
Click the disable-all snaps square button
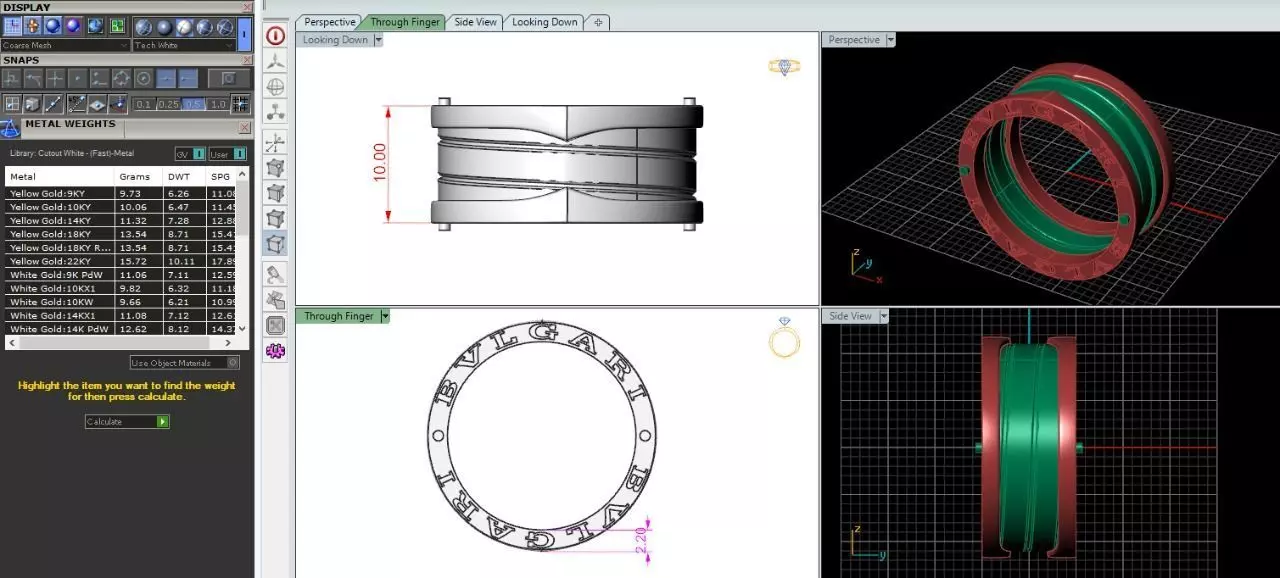[x=229, y=78]
